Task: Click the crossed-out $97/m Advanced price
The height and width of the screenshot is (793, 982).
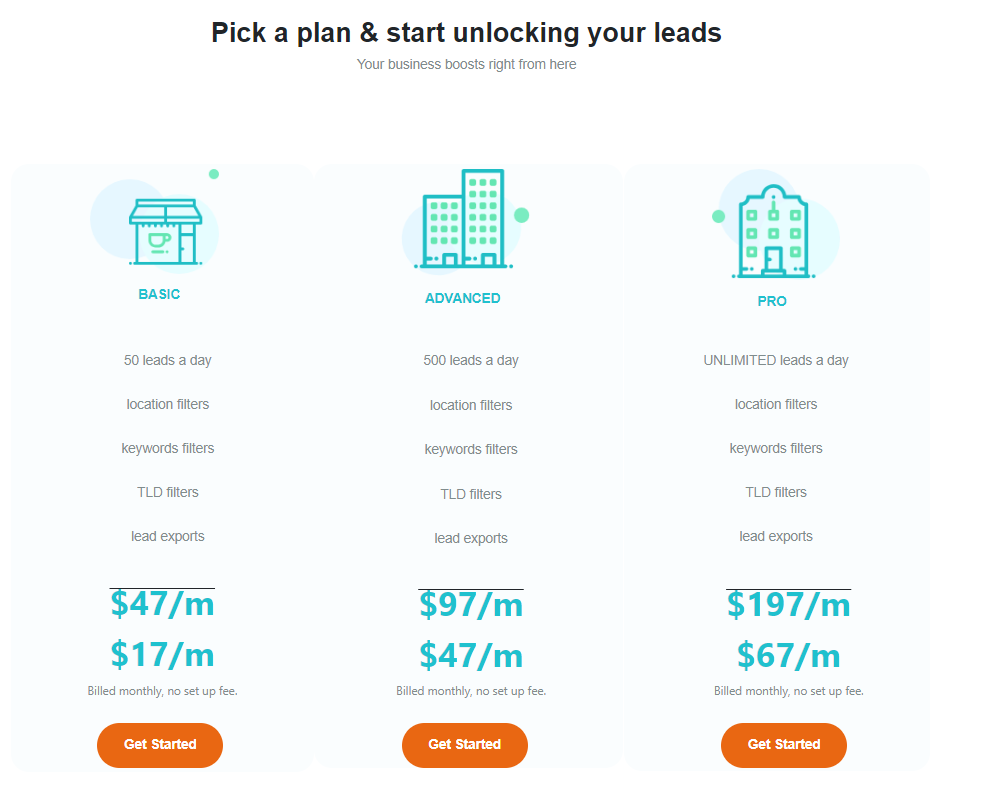Action: pos(471,605)
